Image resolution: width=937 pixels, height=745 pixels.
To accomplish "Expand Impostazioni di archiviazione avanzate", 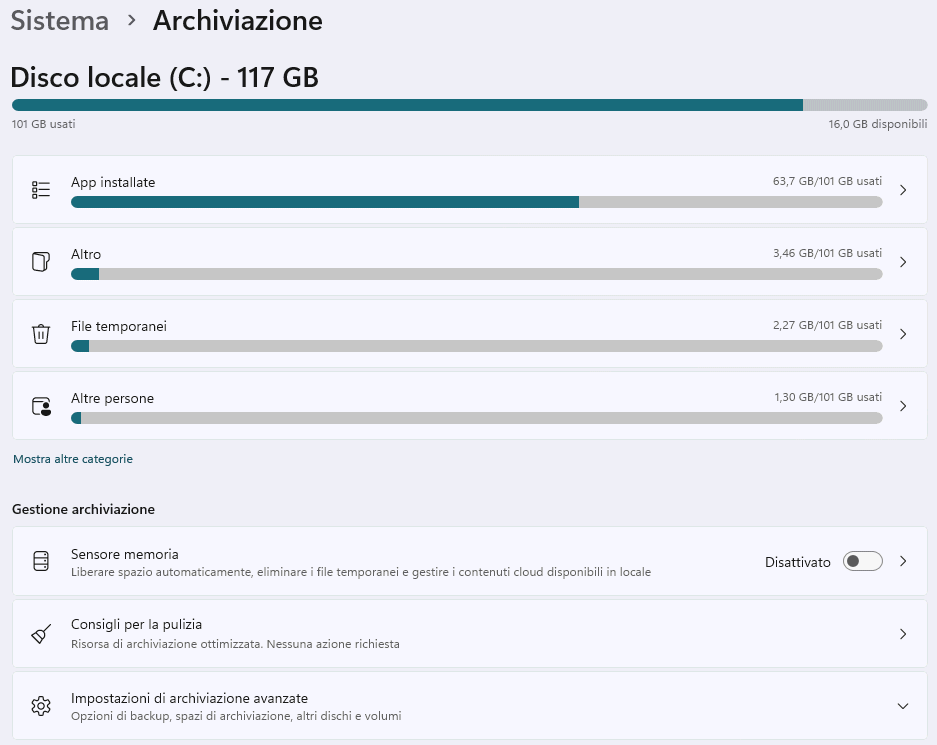I will click(x=903, y=705).
